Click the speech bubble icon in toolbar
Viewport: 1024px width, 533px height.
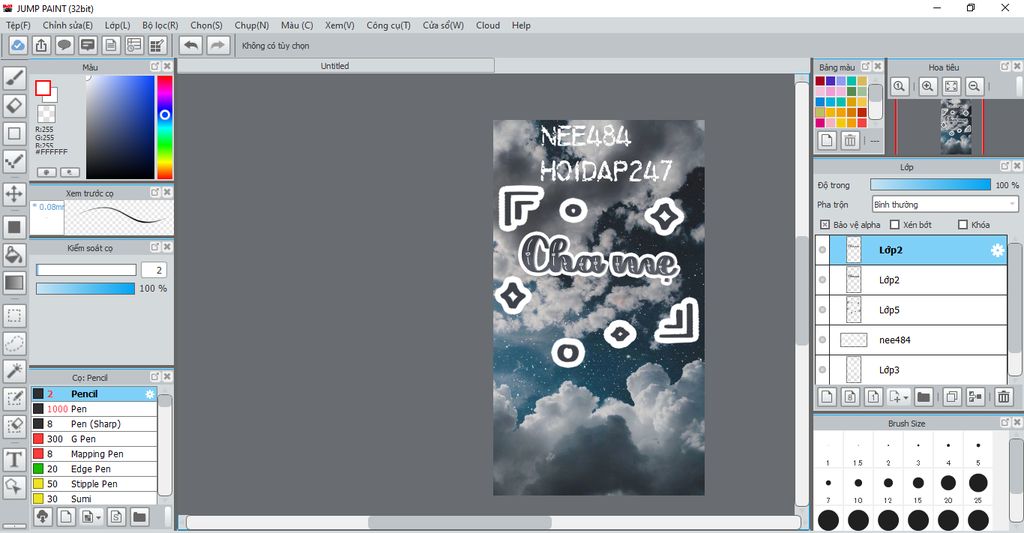64,46
